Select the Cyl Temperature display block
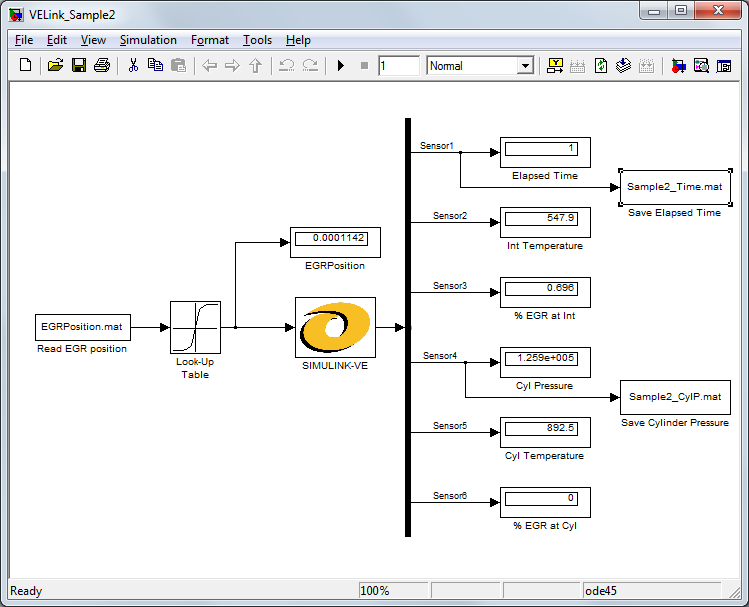This screenshot has height=607, width=749. (x=545, y=432)
